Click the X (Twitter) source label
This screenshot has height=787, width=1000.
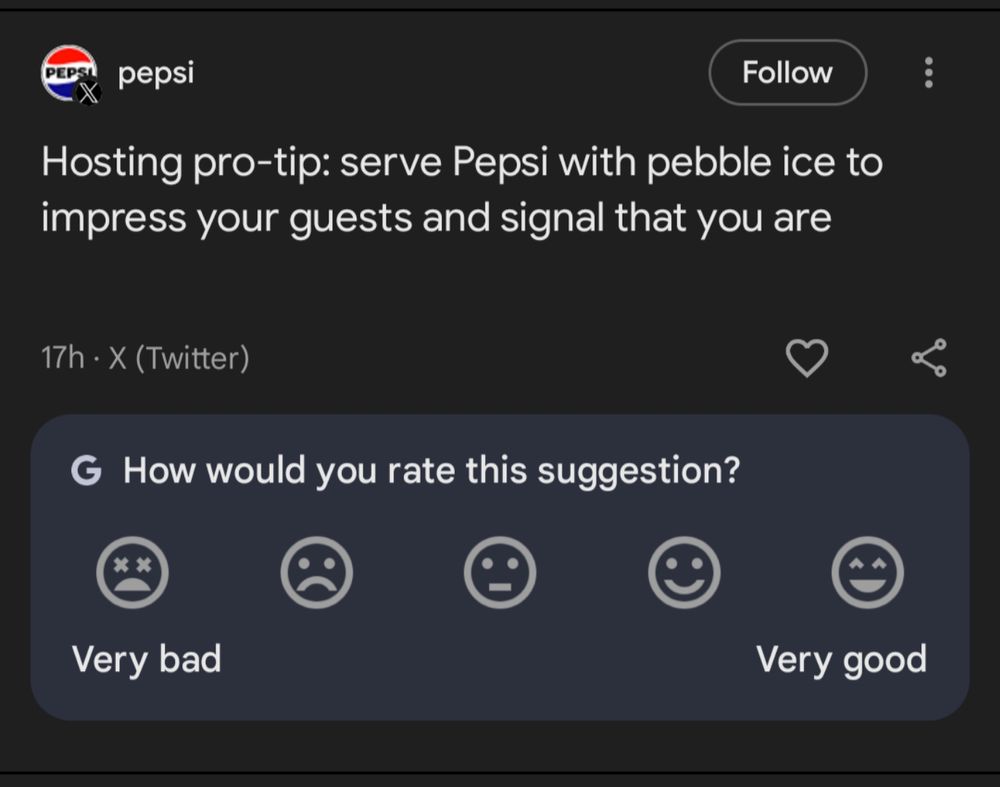point(178,358)
